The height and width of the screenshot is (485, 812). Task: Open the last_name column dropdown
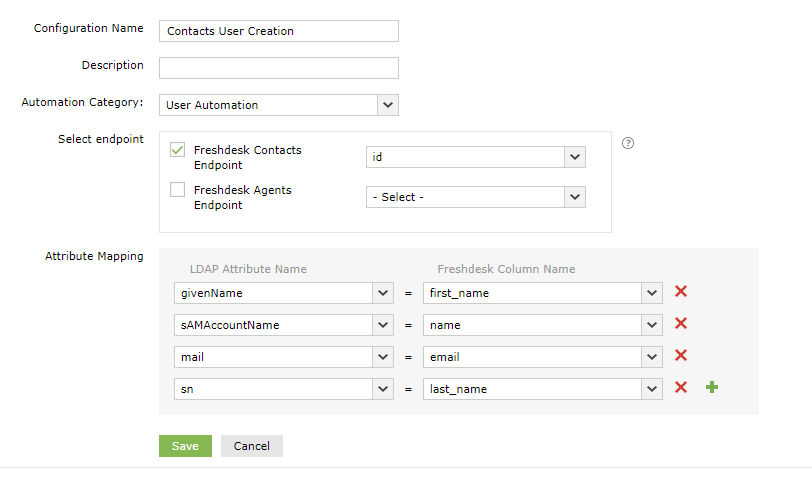click(652, 389)
